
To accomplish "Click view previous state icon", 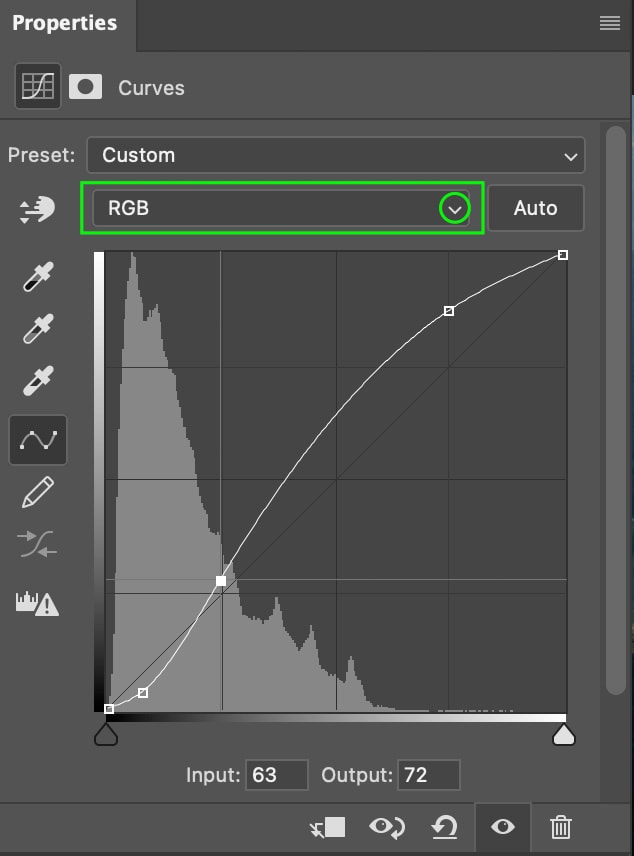I will click(387, 827).
